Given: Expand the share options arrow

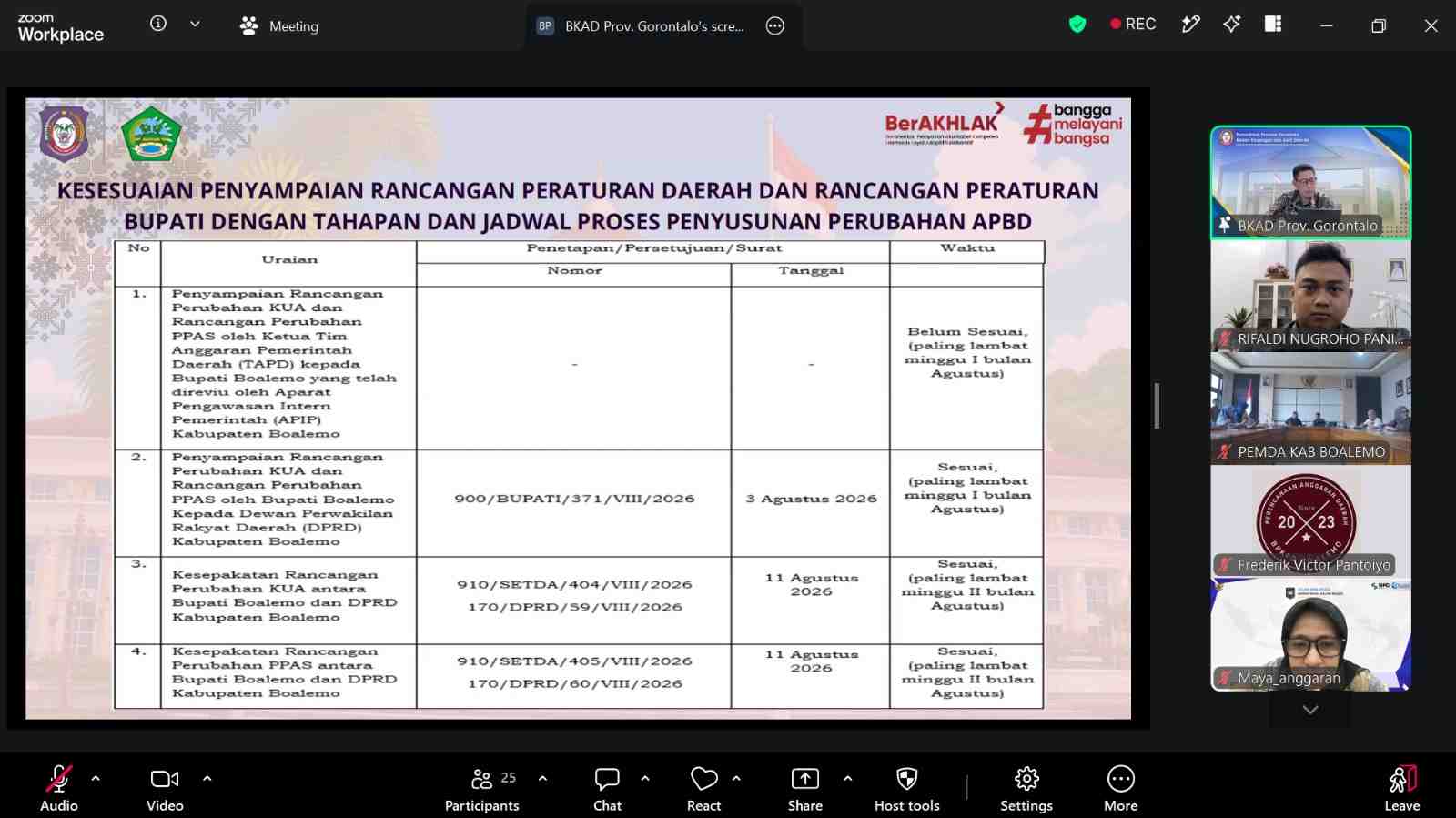Looking at the screenshot, I should coord(847,779).
